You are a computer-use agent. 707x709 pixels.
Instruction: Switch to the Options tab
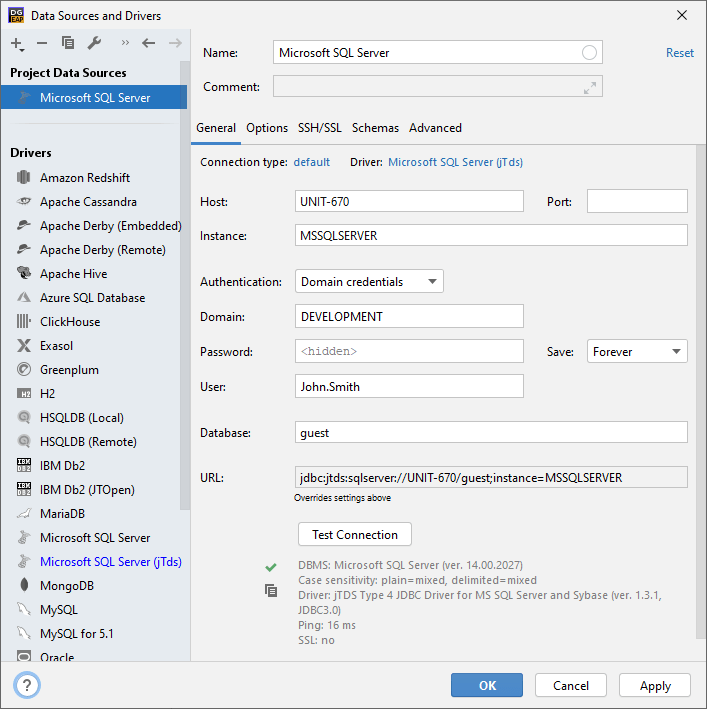tap(267, 128)
